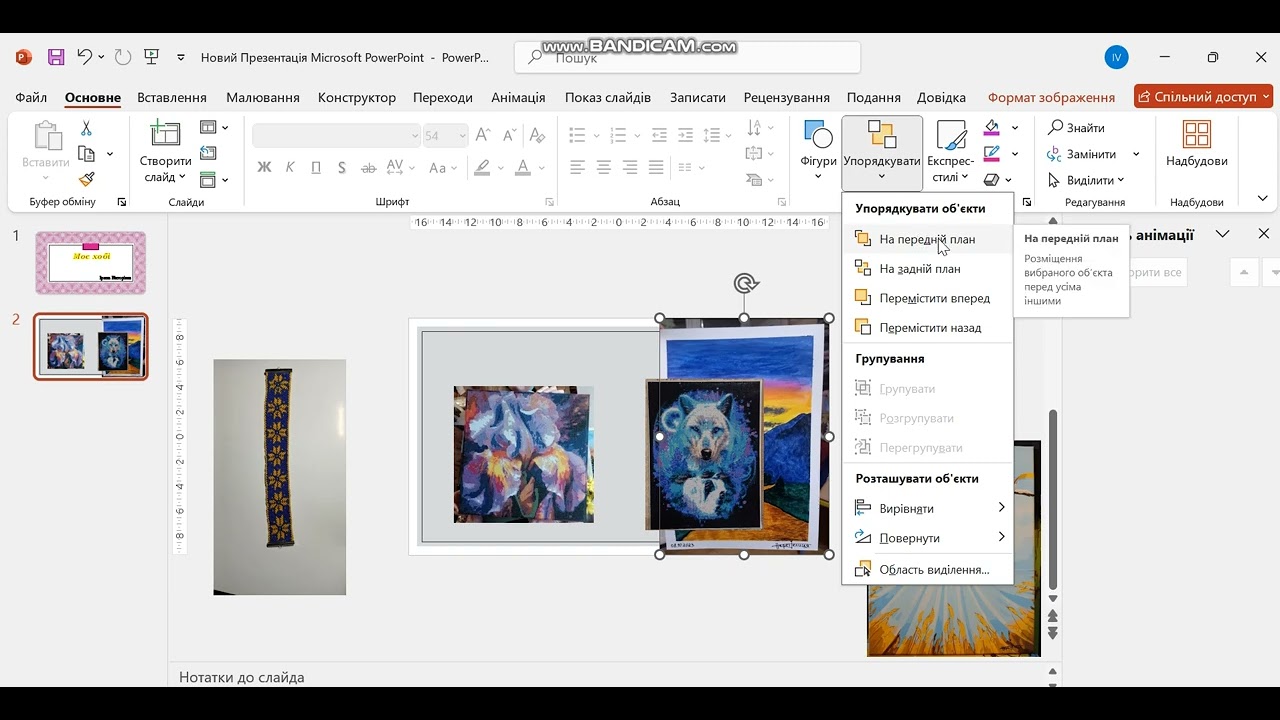Click the text highlight color swatch

click(482, 167)
